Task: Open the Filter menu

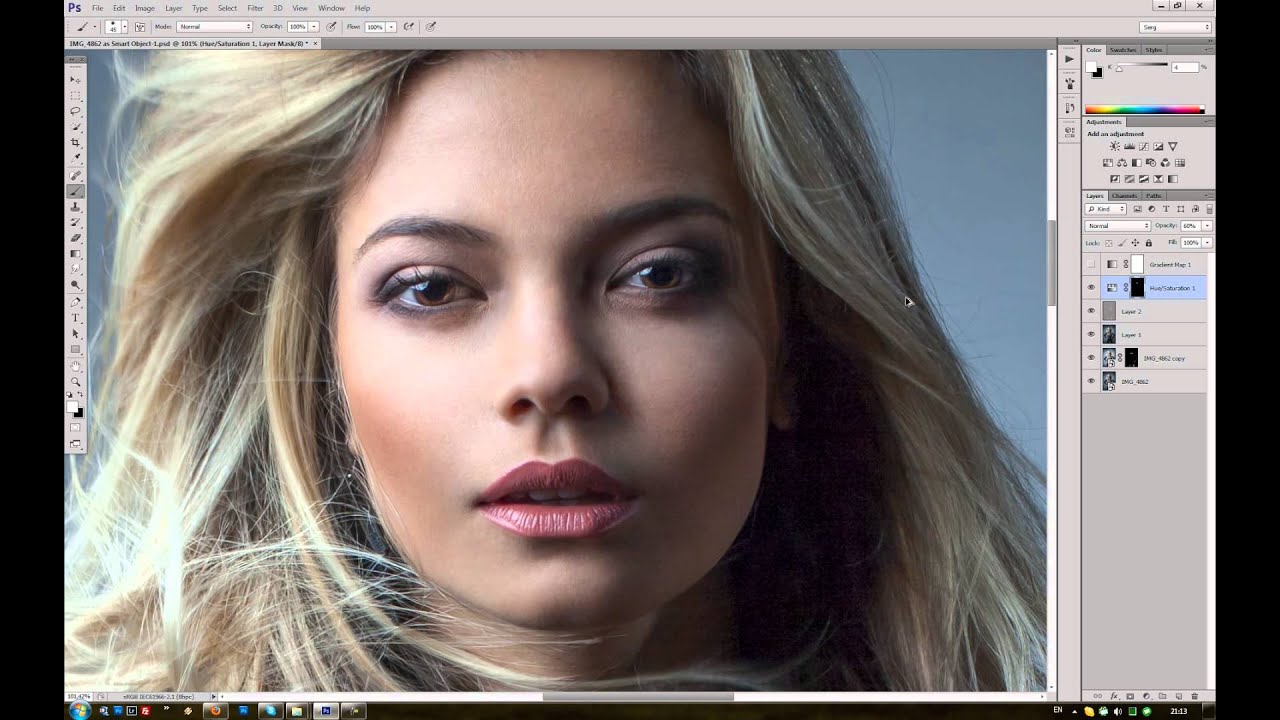Action: pyautogui.click(x=255, y=8)
